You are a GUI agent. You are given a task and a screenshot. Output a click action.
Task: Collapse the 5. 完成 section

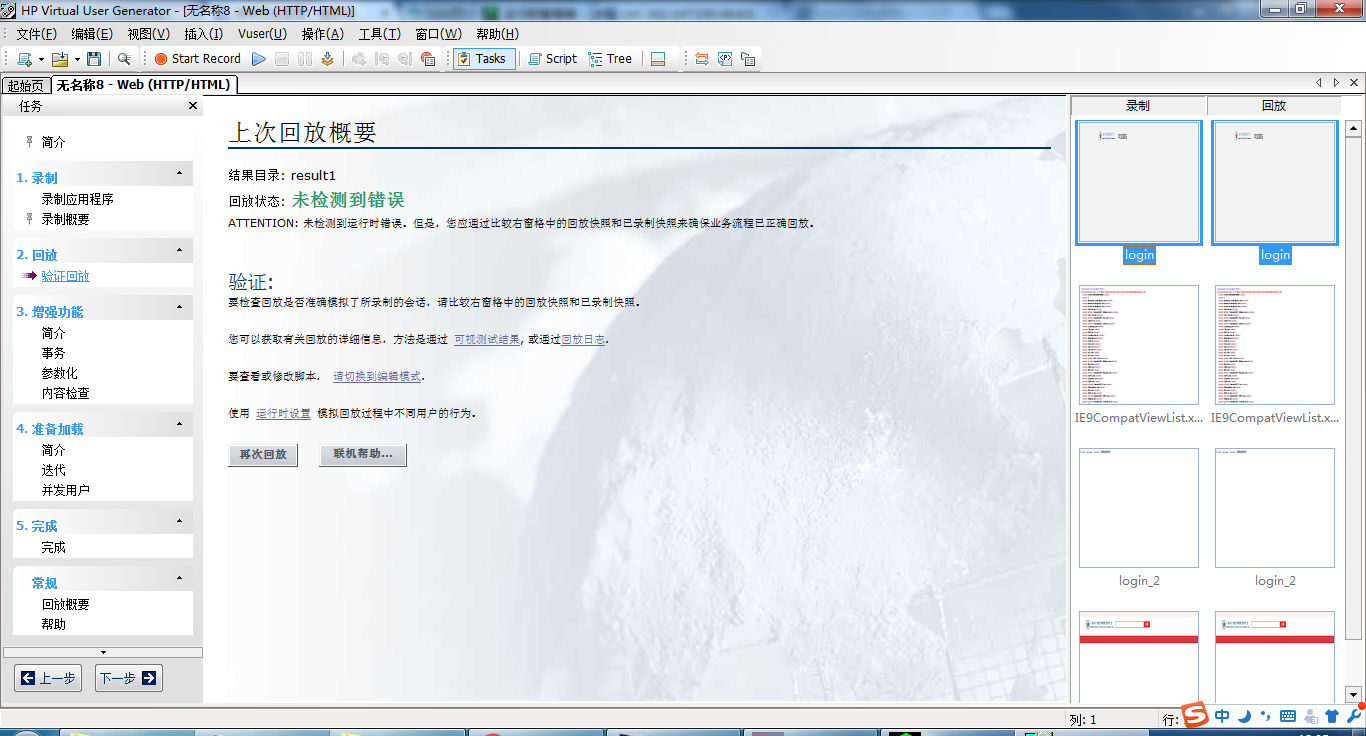pos(179,521)
